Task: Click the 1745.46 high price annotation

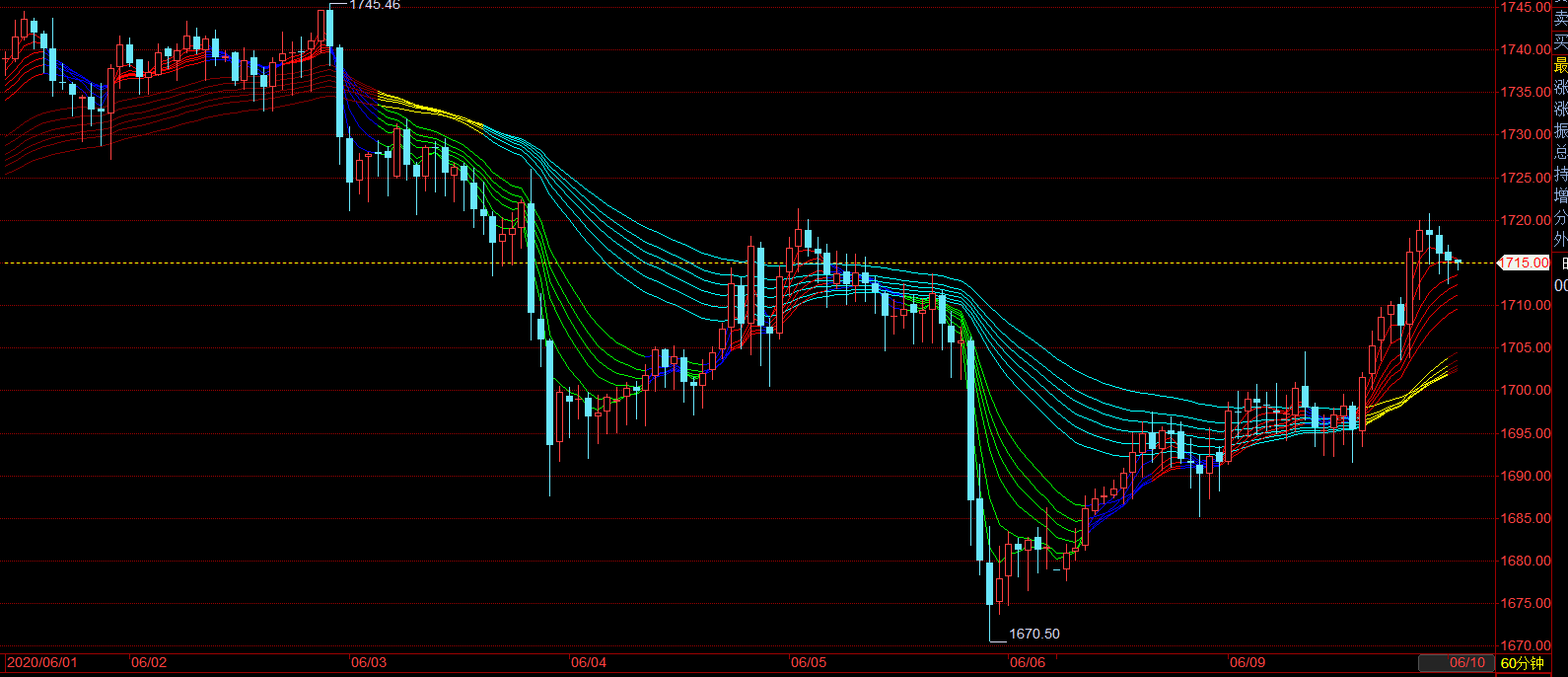Action: pyautogui.click(x=375, y=5)
